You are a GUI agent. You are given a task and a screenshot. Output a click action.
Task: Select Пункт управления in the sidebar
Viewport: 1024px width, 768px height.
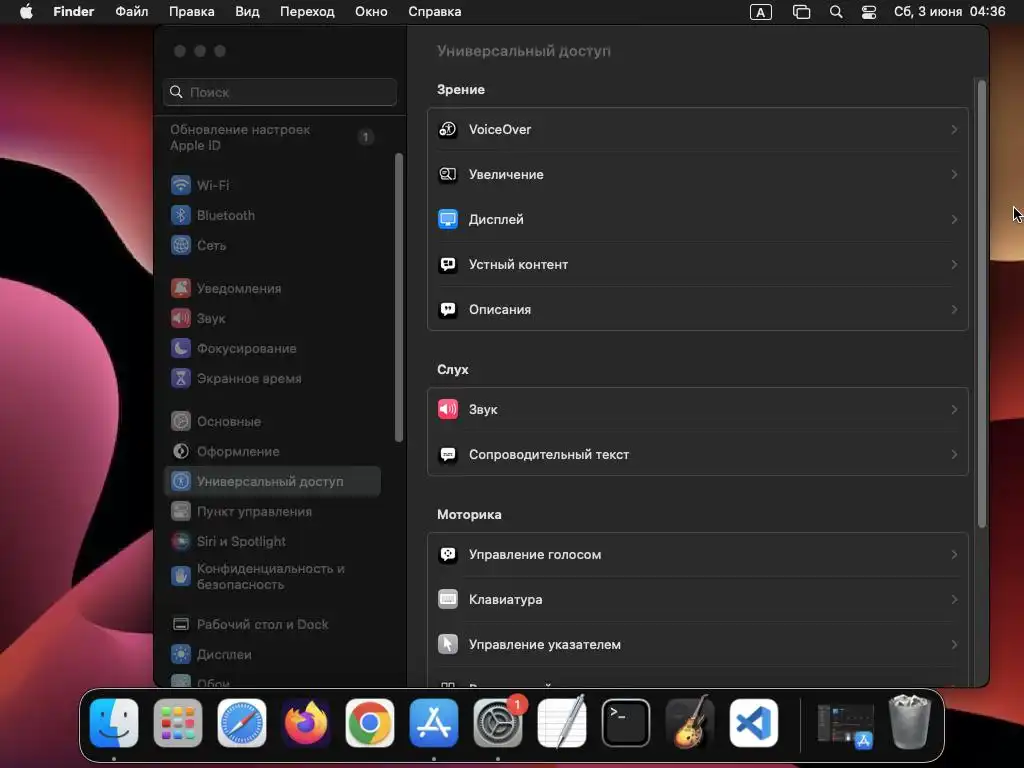272,512
